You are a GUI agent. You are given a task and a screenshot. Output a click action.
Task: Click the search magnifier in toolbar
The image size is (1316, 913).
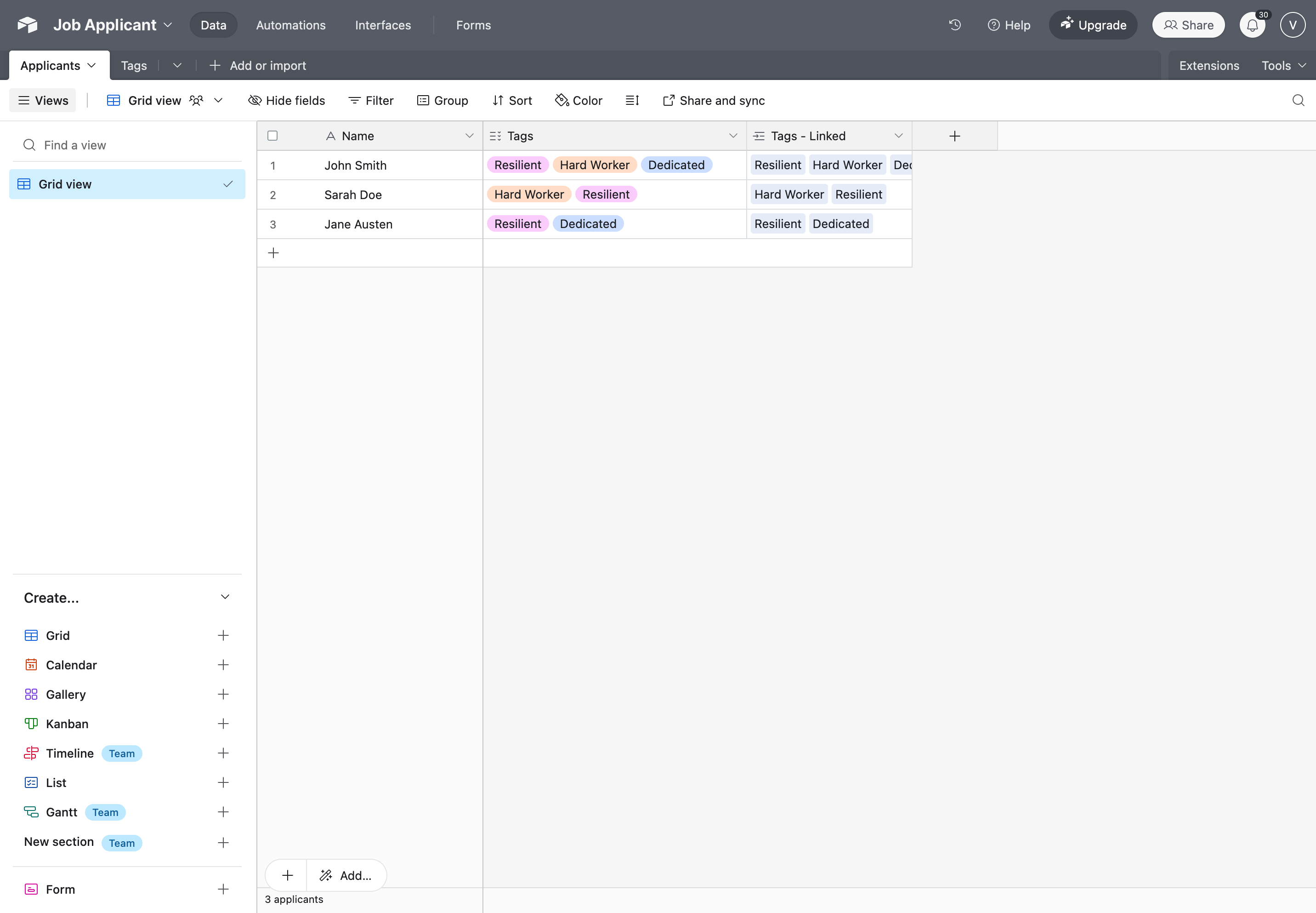(1298, 101)
